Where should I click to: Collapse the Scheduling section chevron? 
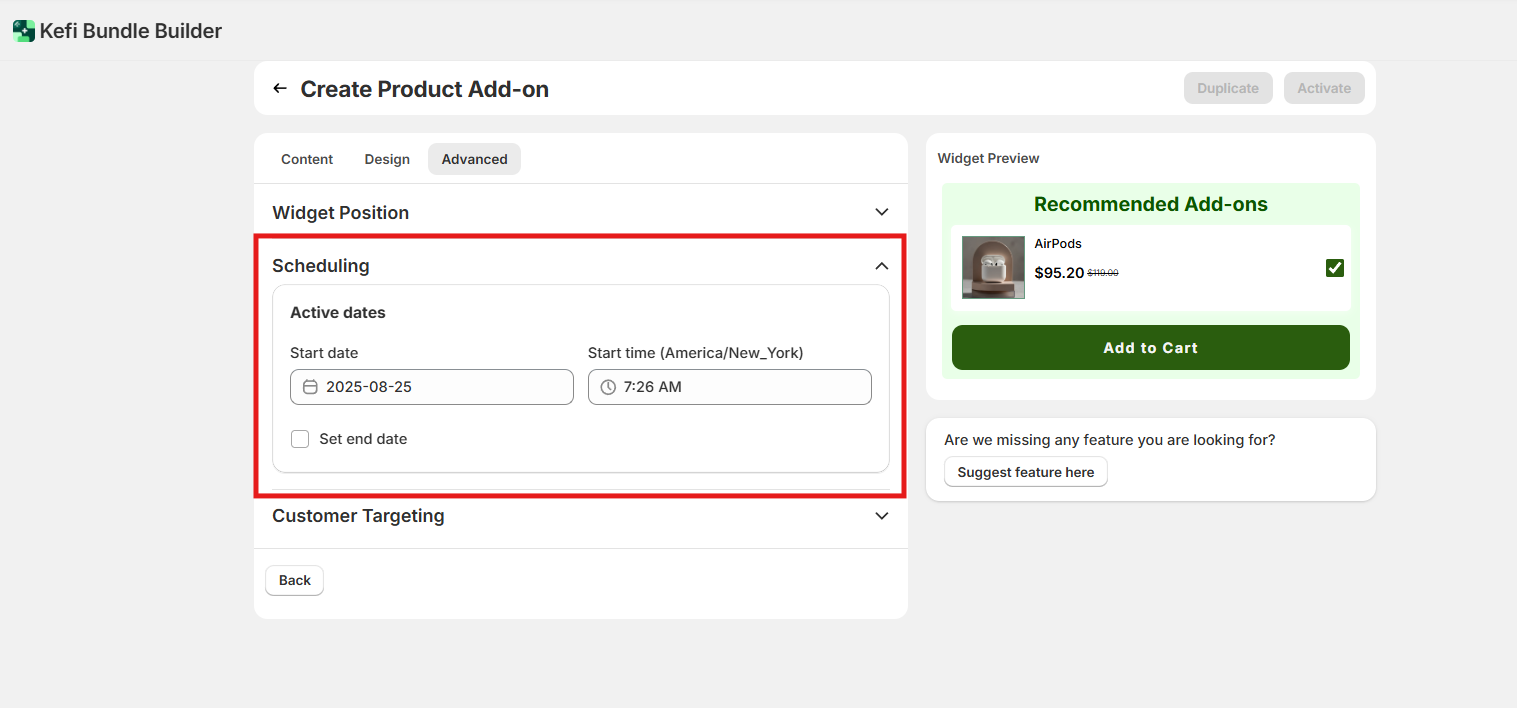pyautogui.click(x=881, y=266)
